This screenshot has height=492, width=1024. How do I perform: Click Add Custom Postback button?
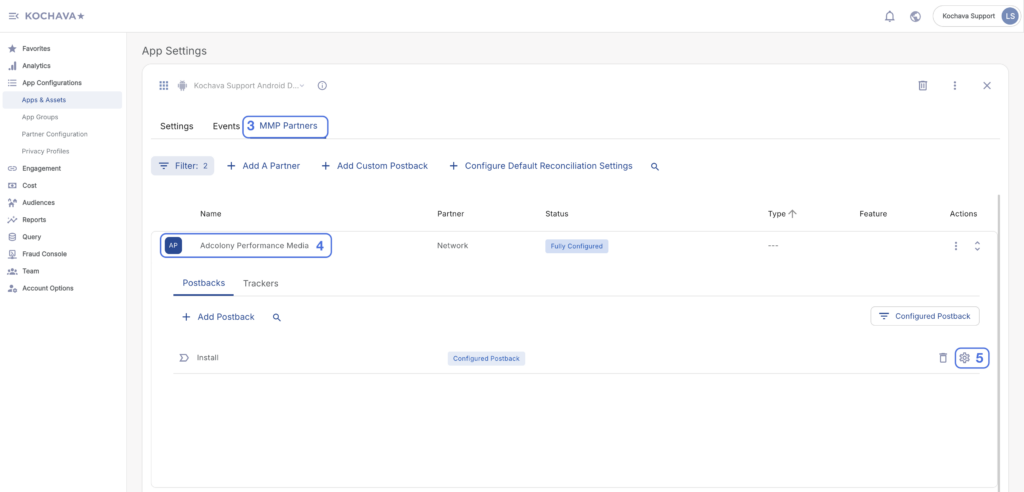tap(374, 166)
